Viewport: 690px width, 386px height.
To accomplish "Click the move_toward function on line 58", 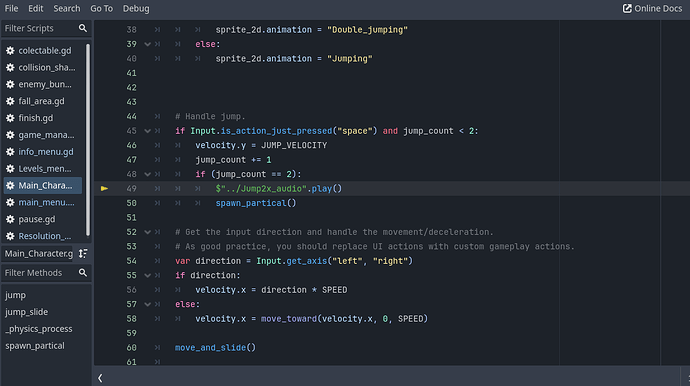I will (289, 319).
